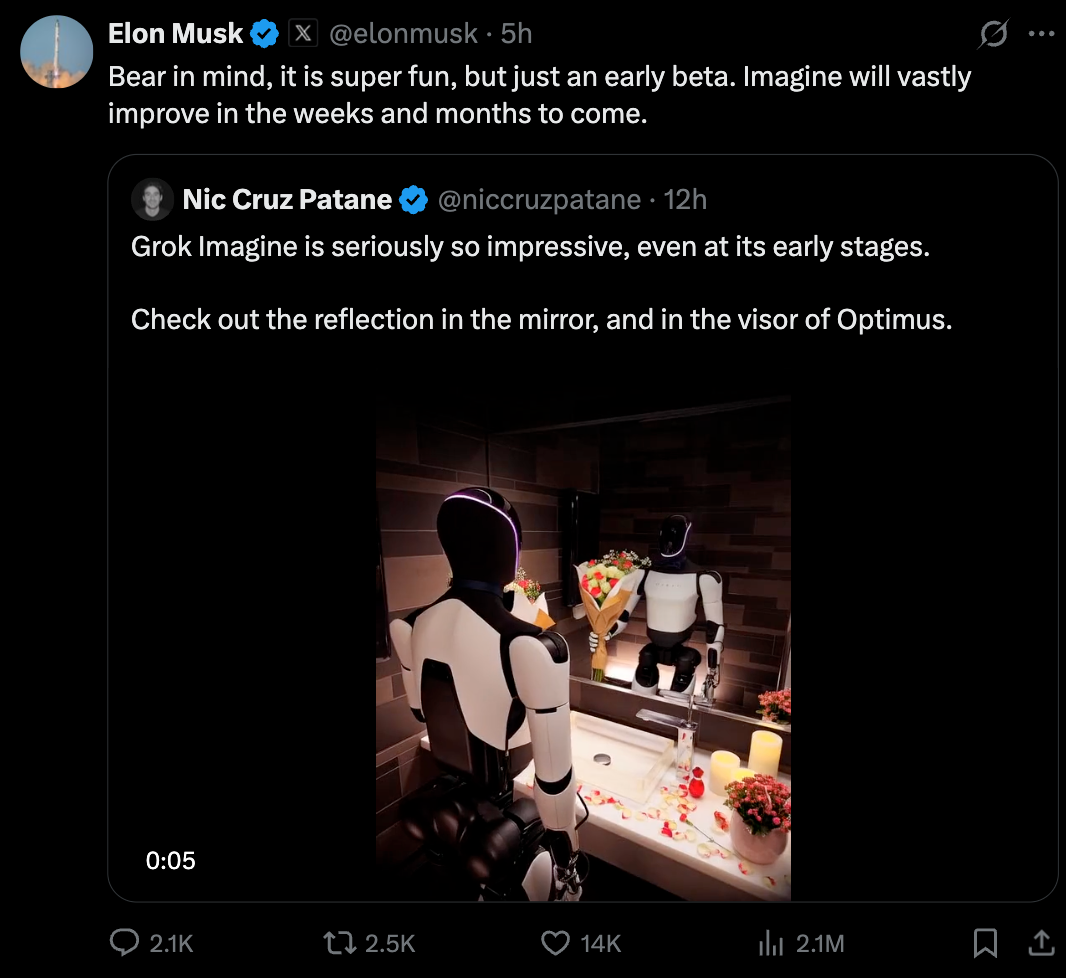This screenshot has height=978, width=1066.
Task: Open the @niccruzpatane handle
Action: [539, 200]
